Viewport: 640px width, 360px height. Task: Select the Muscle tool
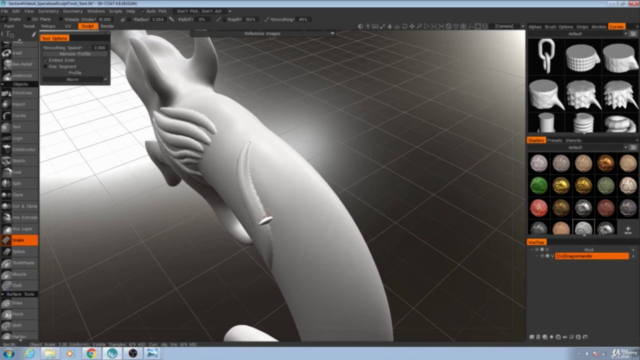tap(19, 274)
